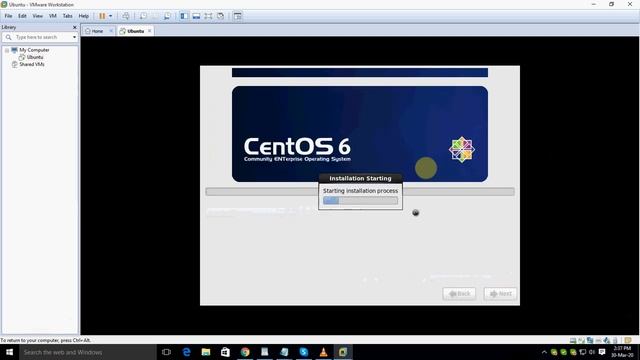The image size is (640, 360).
Task: Click the library search input field
Action: [x=40, y=37]
